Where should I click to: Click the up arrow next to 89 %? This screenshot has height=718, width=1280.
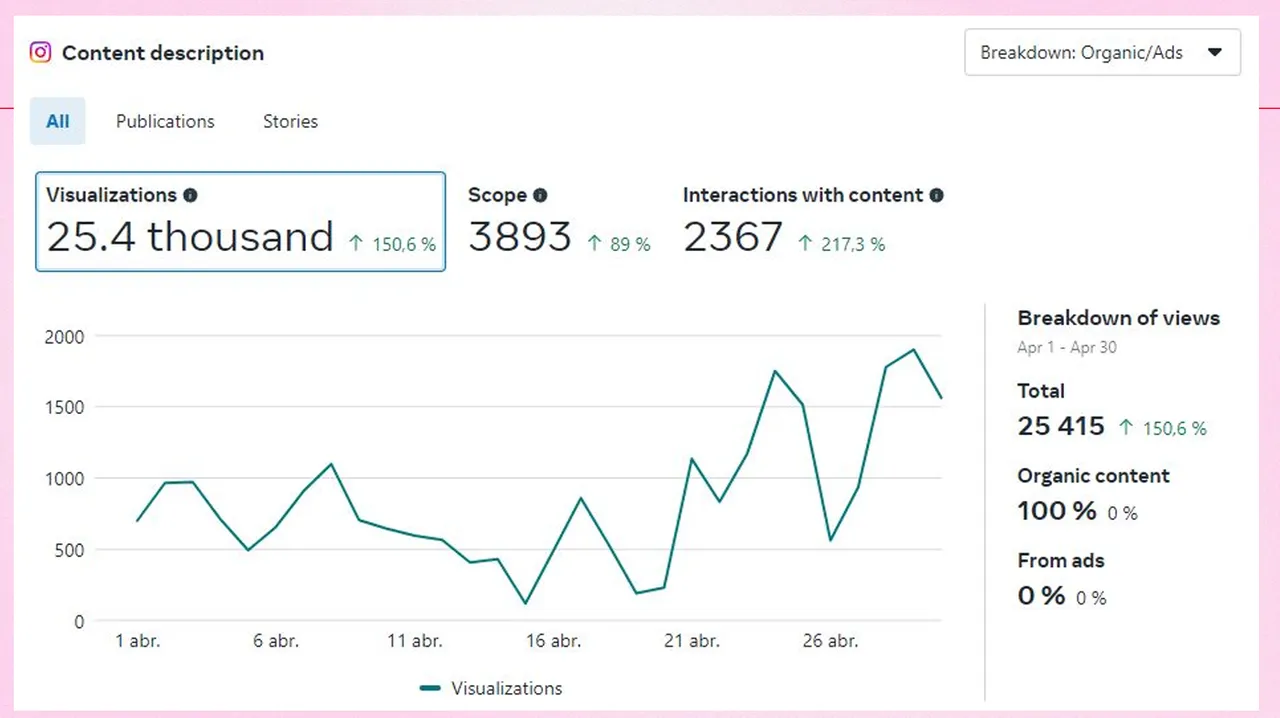click(594, 243)
